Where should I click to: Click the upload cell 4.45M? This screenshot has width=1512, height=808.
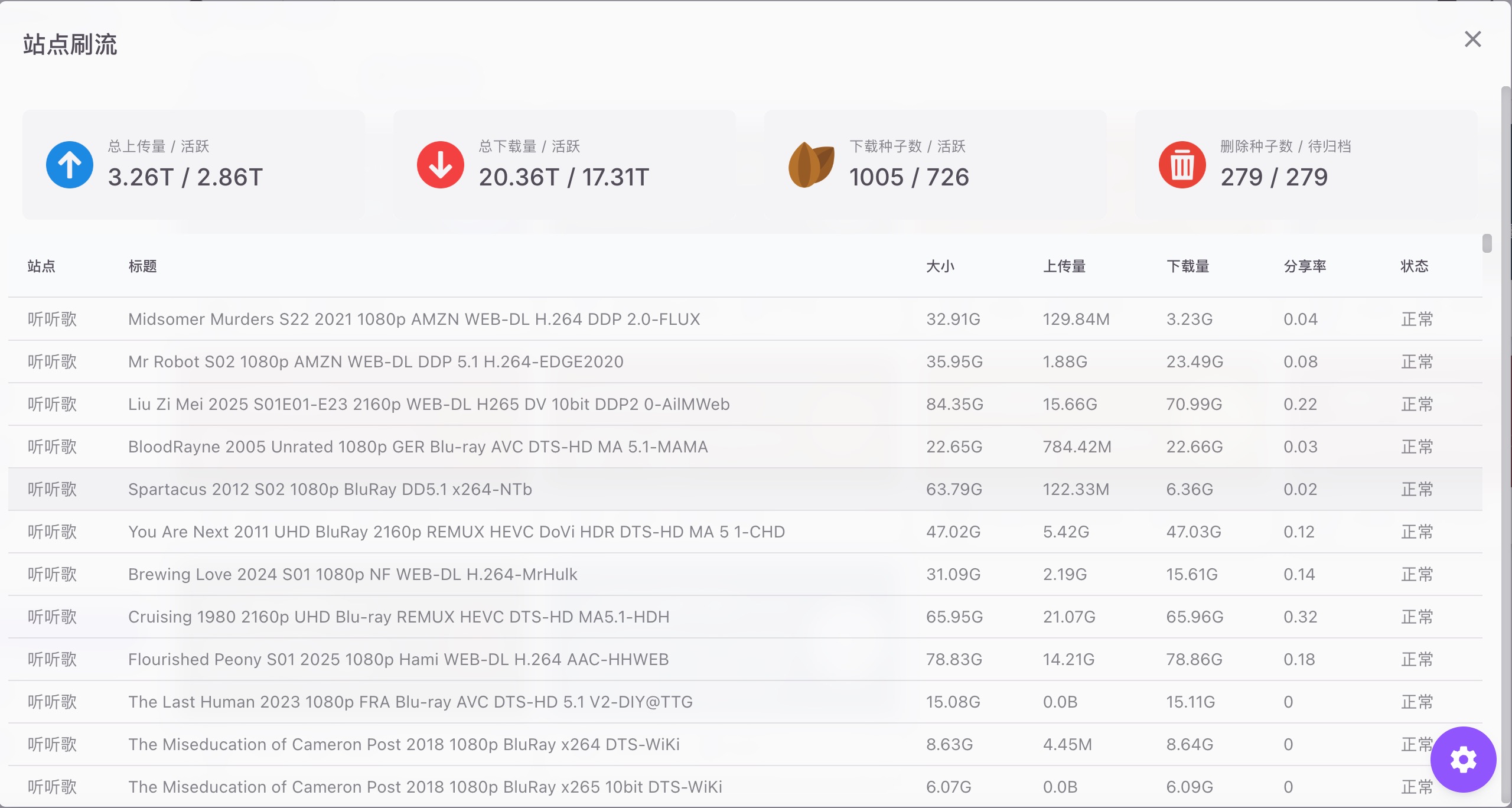[x=1067, y=744]
